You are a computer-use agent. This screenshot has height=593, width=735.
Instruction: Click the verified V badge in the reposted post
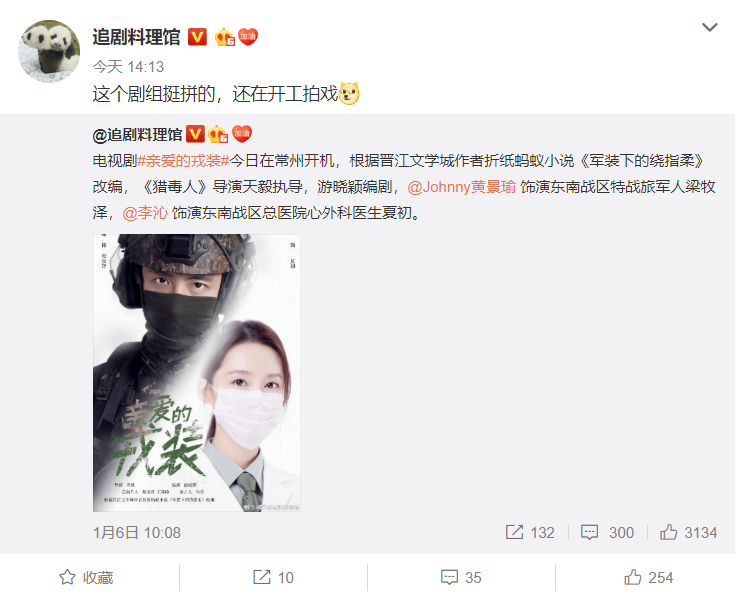click(x=195, y=135)
